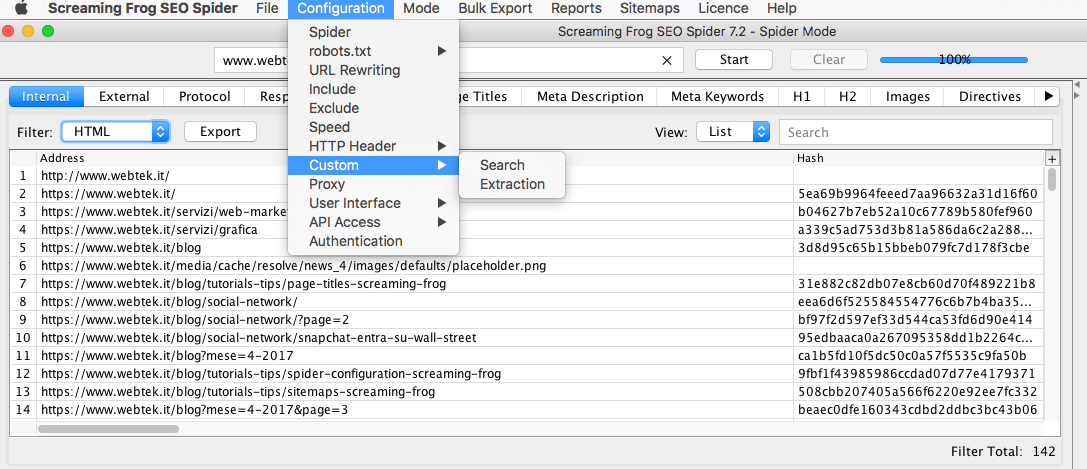Click hash 3d8d95c65b15bbeb079fc7d178f3cbe
Viewport: 1087px width, 469px height.
(x=913, y=247)
